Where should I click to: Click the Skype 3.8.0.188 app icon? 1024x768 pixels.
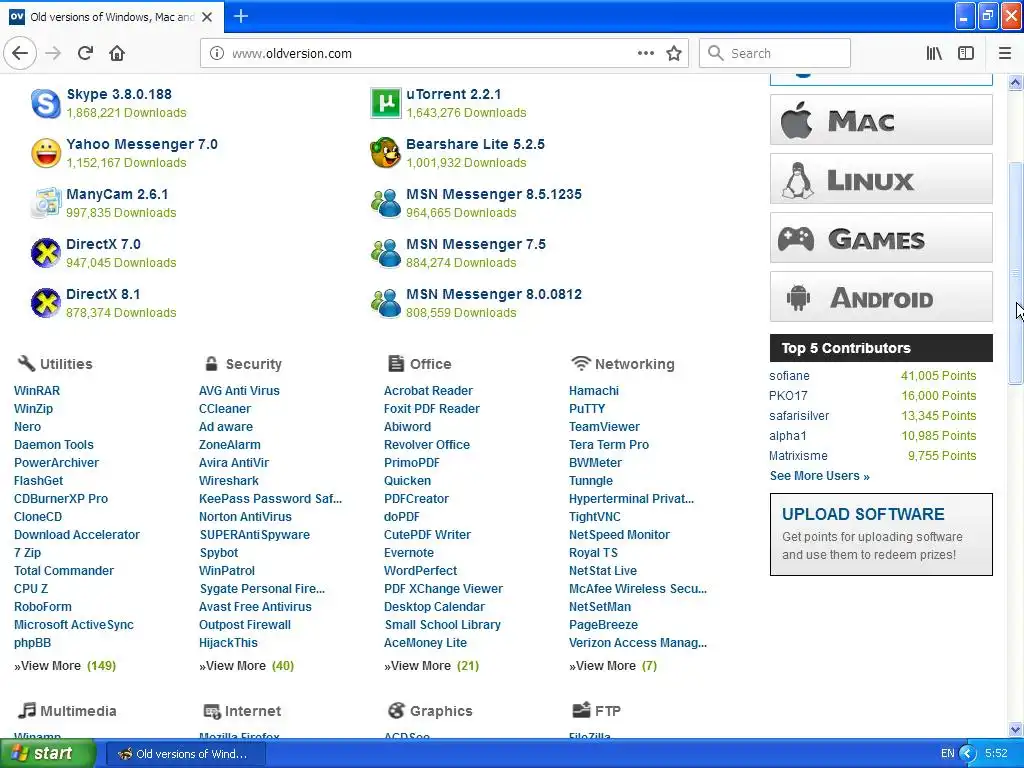pyautogui.click(x=46, y=103)
